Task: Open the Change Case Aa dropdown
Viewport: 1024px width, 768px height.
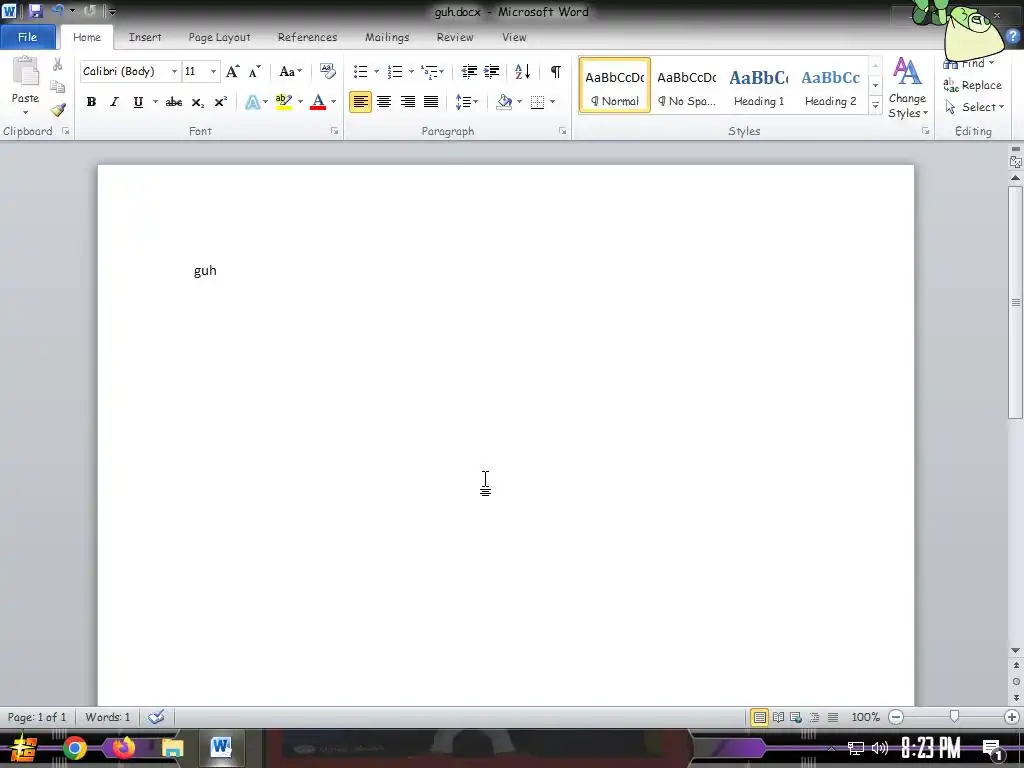Action: pos(290,71)
